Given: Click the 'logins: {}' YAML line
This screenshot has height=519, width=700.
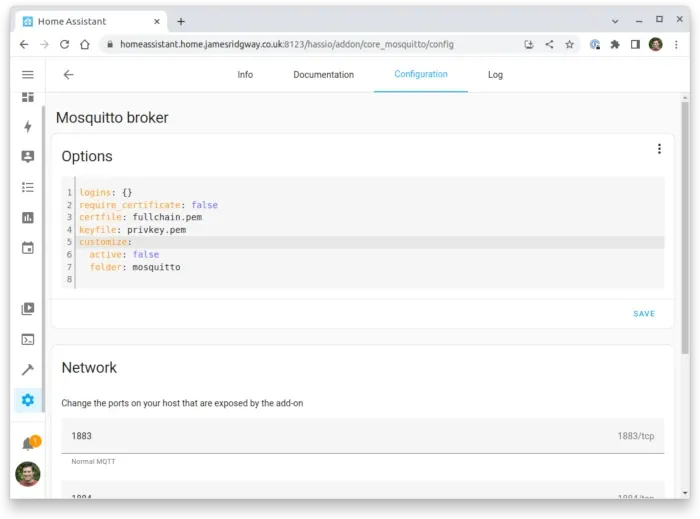Looking at the screenshot, I should [105, 192].
